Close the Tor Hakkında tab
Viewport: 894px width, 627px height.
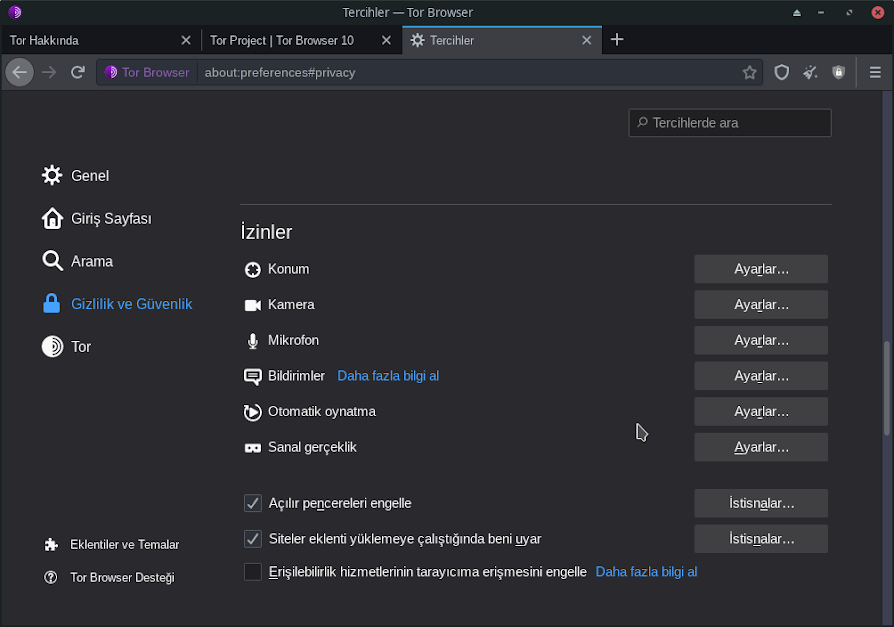(x=186, y=40)
